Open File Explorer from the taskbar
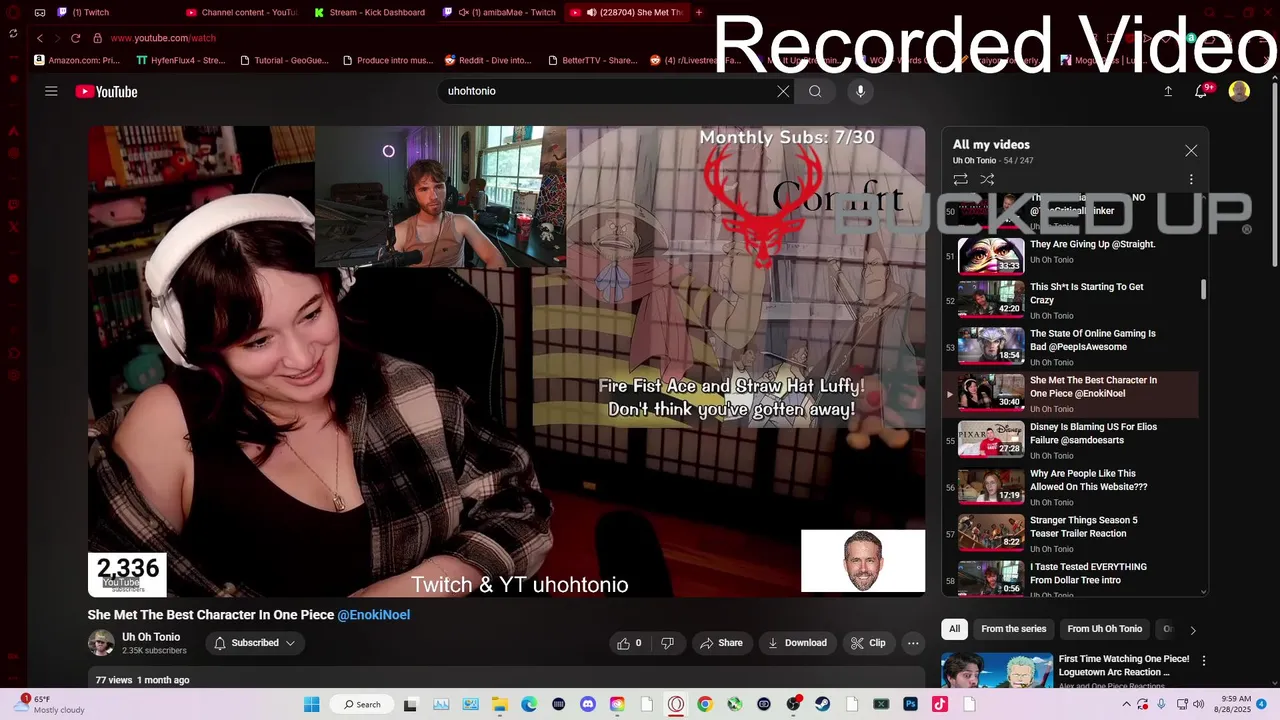 click(500, 704)
